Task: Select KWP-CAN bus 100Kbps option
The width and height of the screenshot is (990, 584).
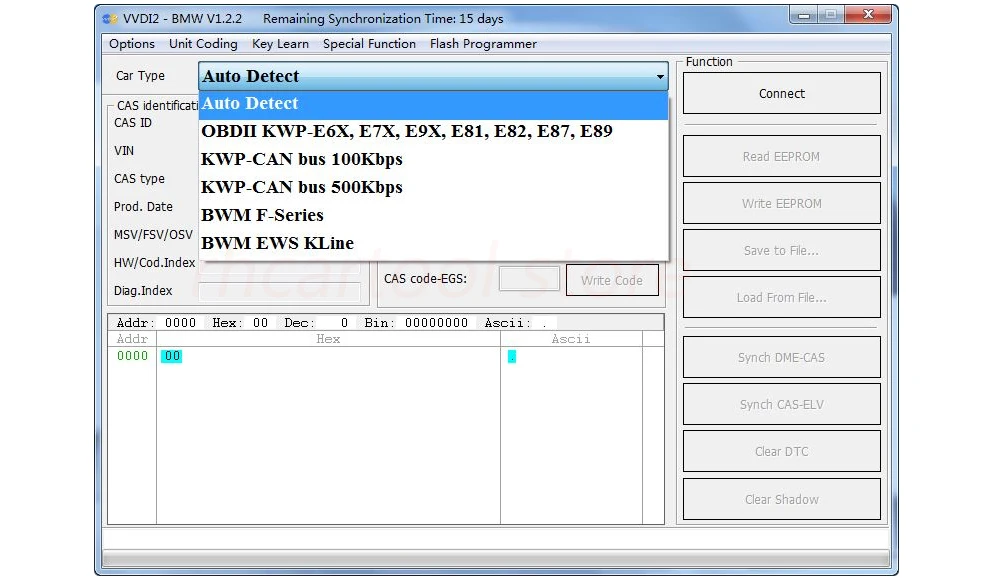Action: (x=433, y=159)
